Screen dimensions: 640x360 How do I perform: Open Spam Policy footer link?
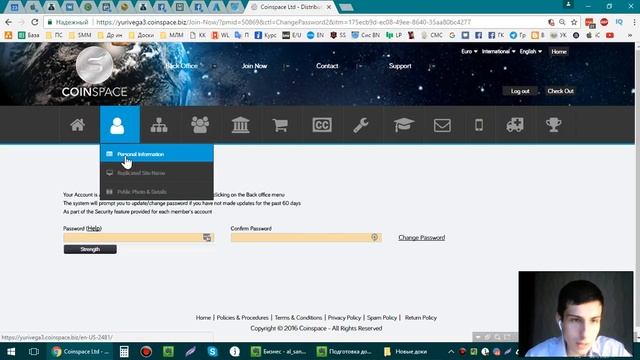tap(382, 318)
